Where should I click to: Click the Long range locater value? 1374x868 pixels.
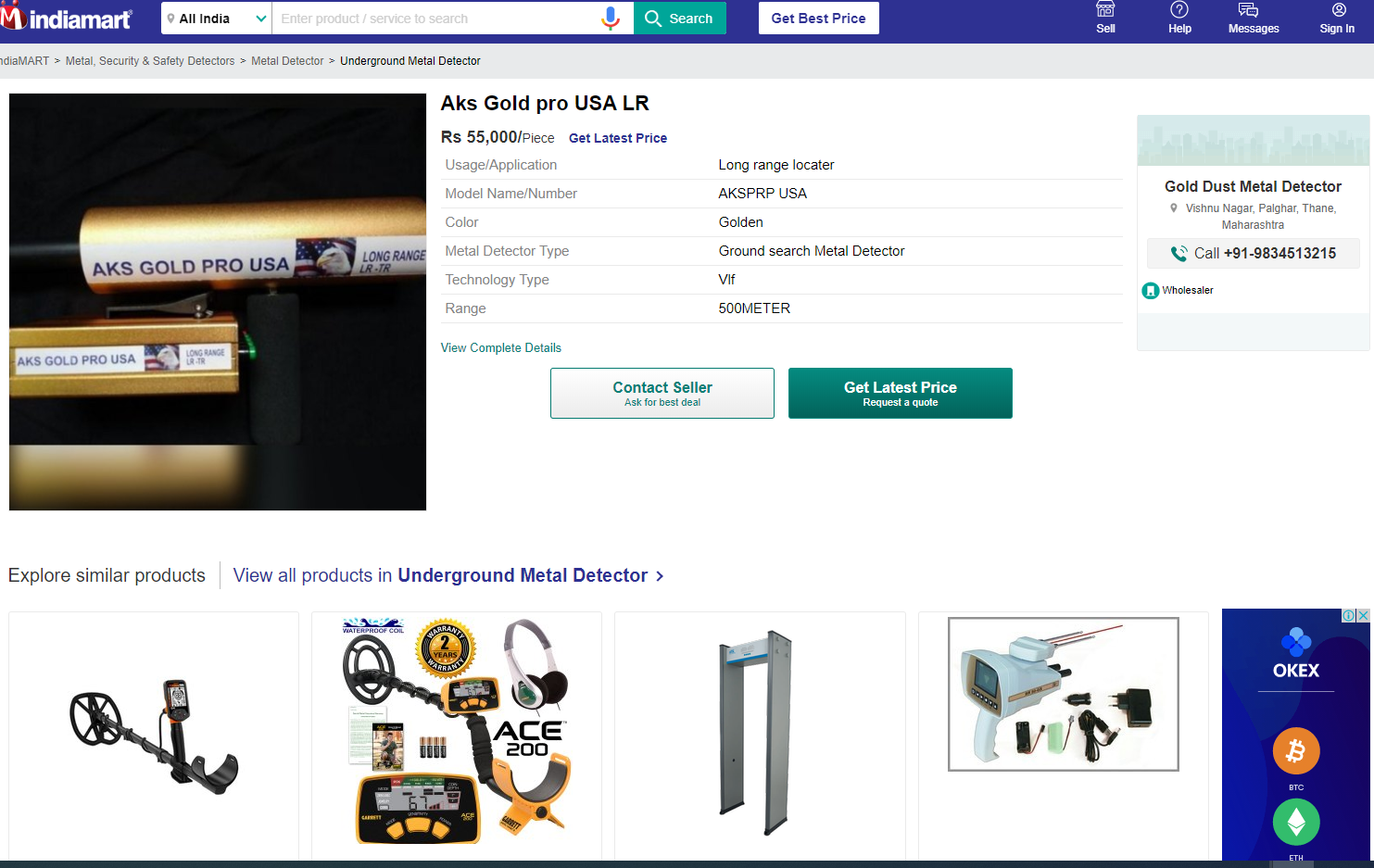coord(776,165)
